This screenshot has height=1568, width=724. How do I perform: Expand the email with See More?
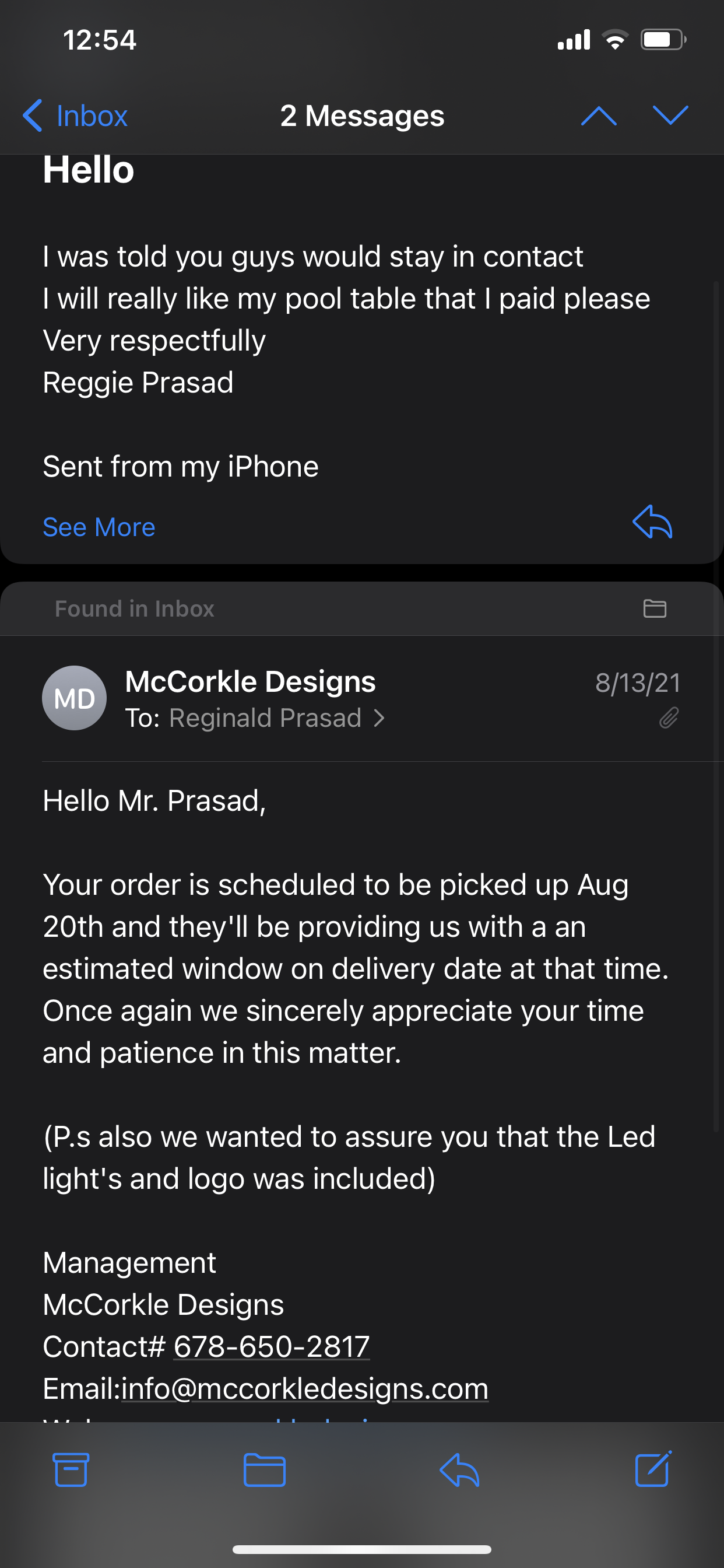click(x=99, y=527)
